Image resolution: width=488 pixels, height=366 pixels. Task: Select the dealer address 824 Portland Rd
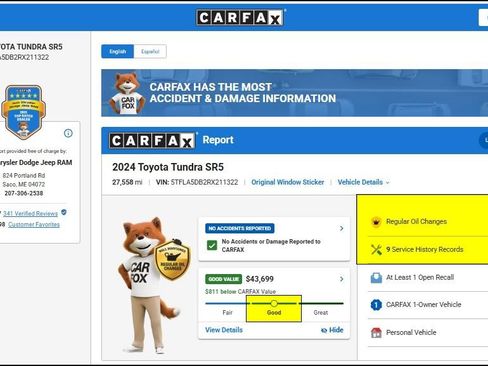tap(24, 175)
